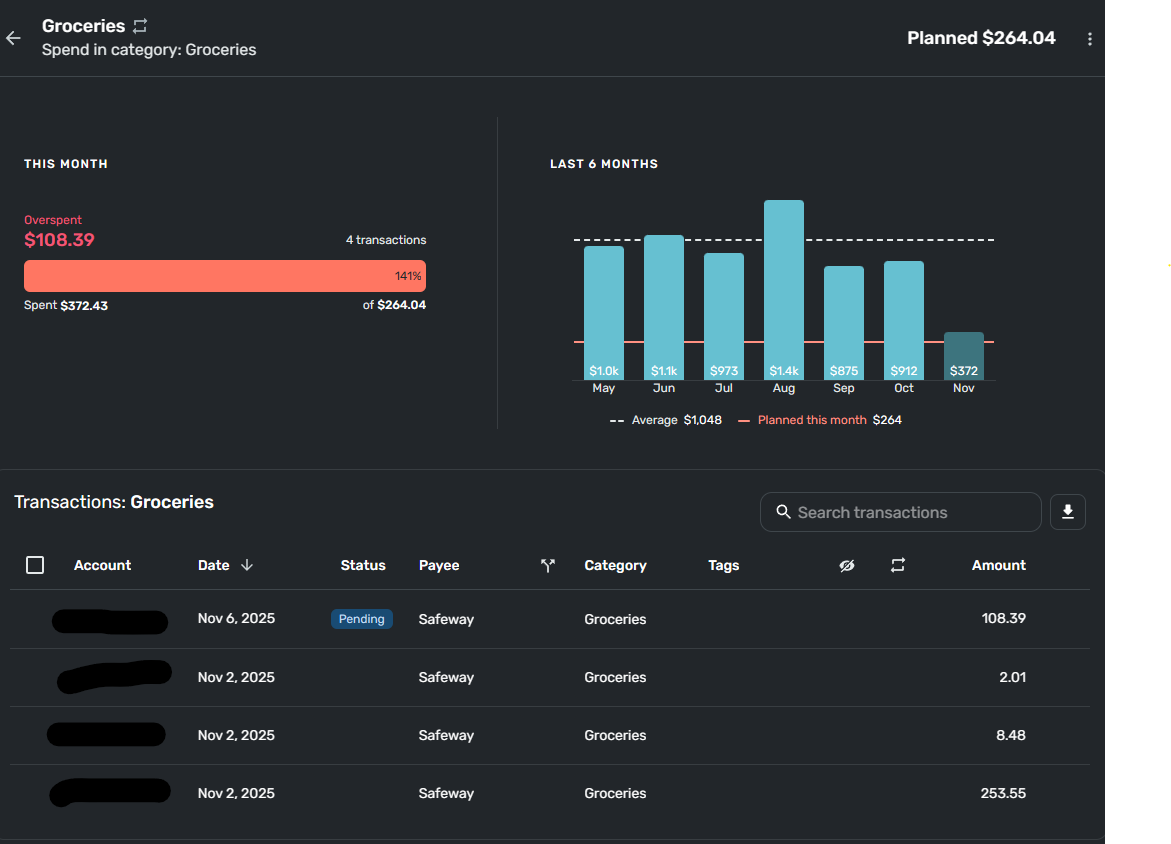Select the August $1.4k chart bar

tap(783, 290)
